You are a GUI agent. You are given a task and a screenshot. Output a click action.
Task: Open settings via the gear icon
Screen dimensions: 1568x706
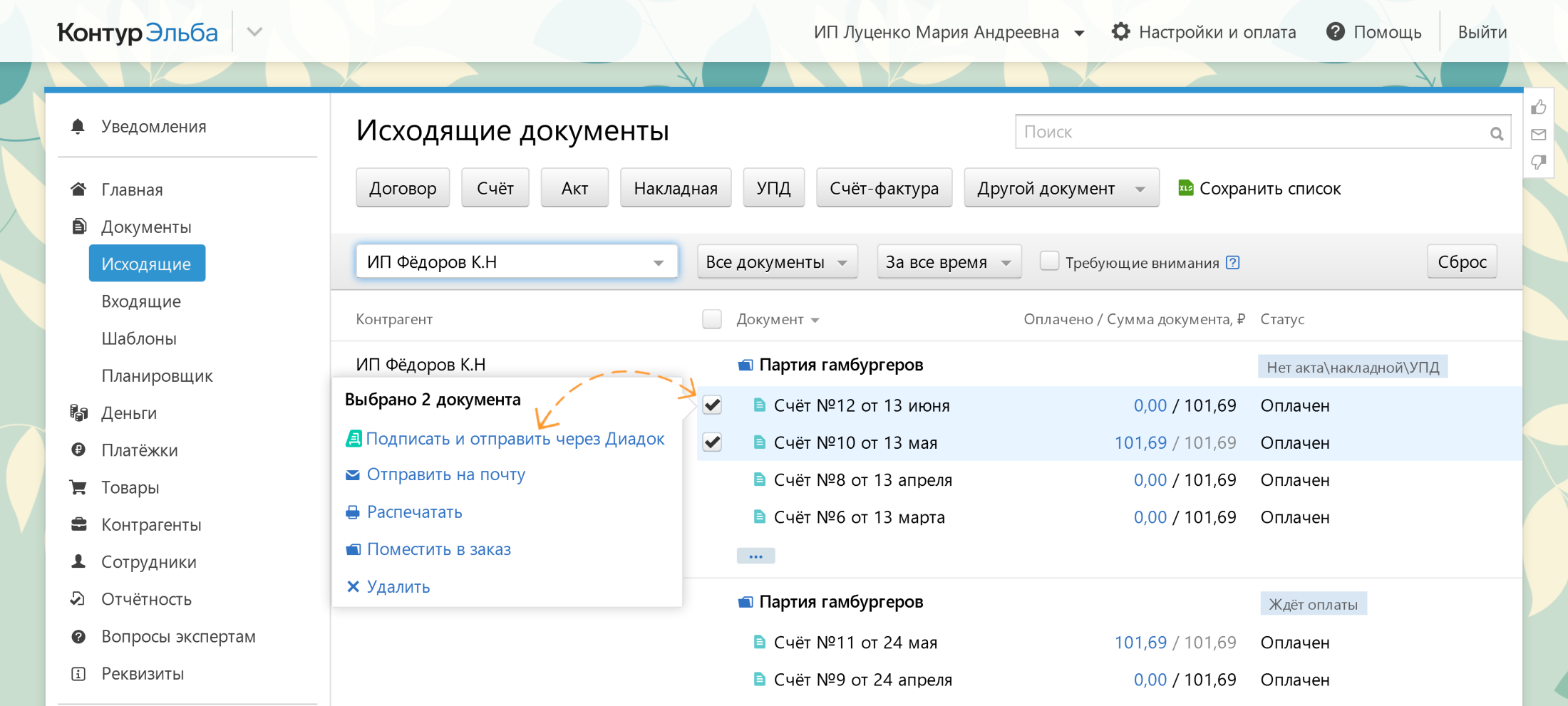click(1120, 31)
